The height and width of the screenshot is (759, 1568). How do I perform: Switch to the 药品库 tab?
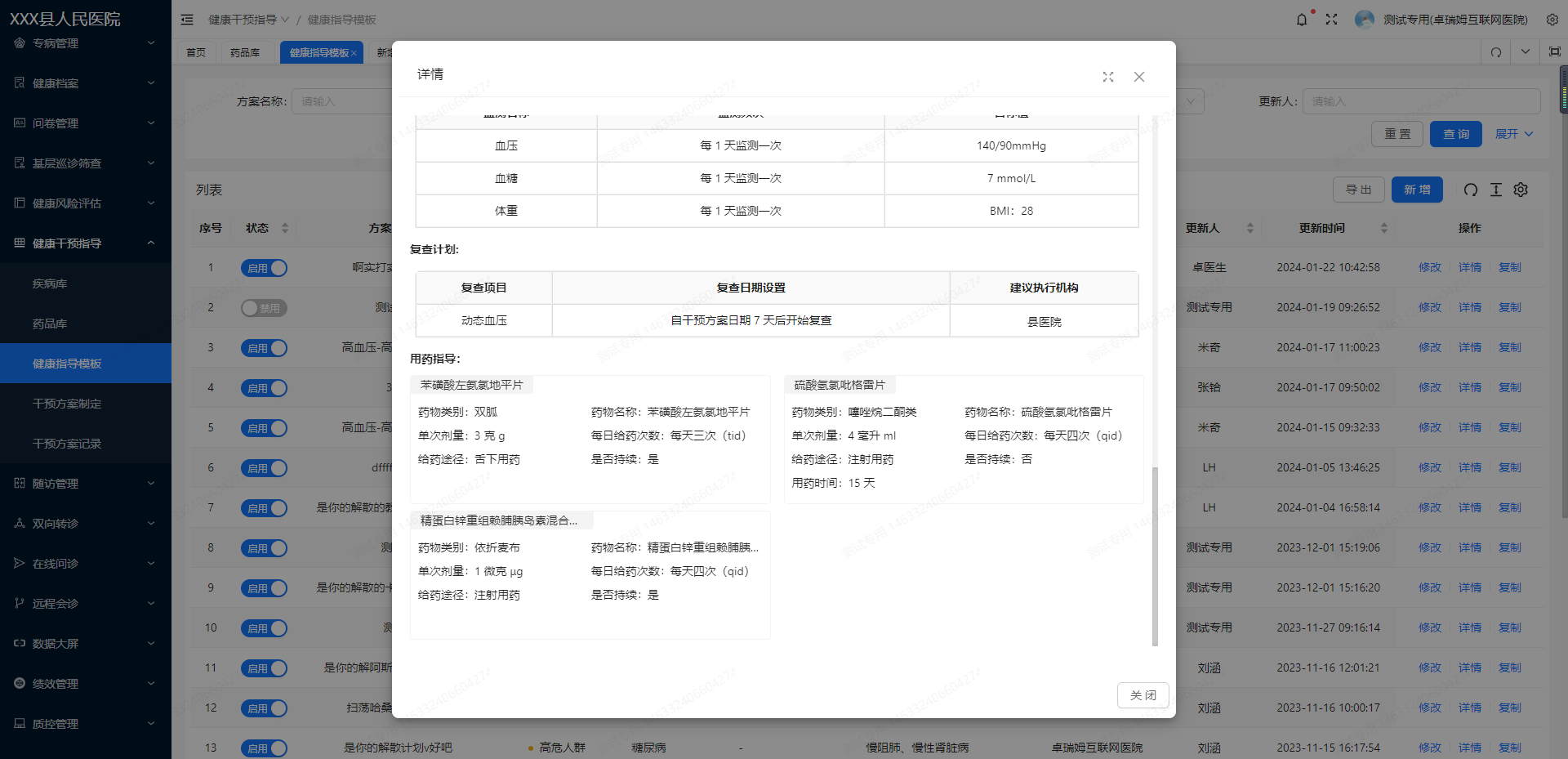[x=243, y=51]
